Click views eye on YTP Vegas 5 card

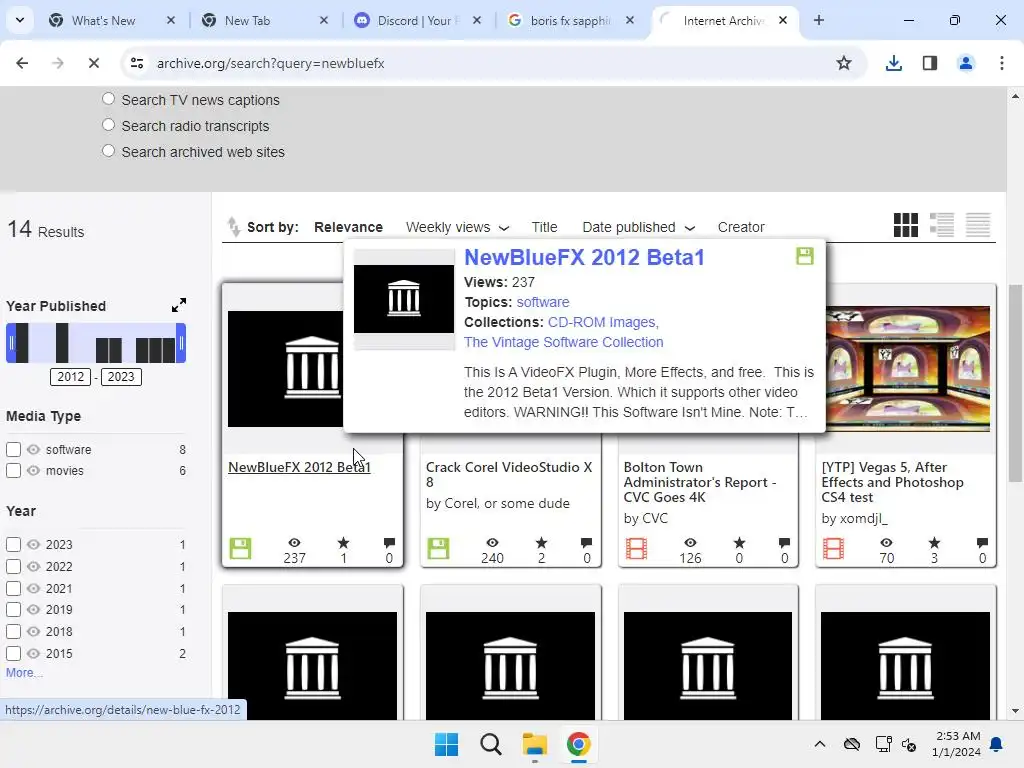(886, 543)
